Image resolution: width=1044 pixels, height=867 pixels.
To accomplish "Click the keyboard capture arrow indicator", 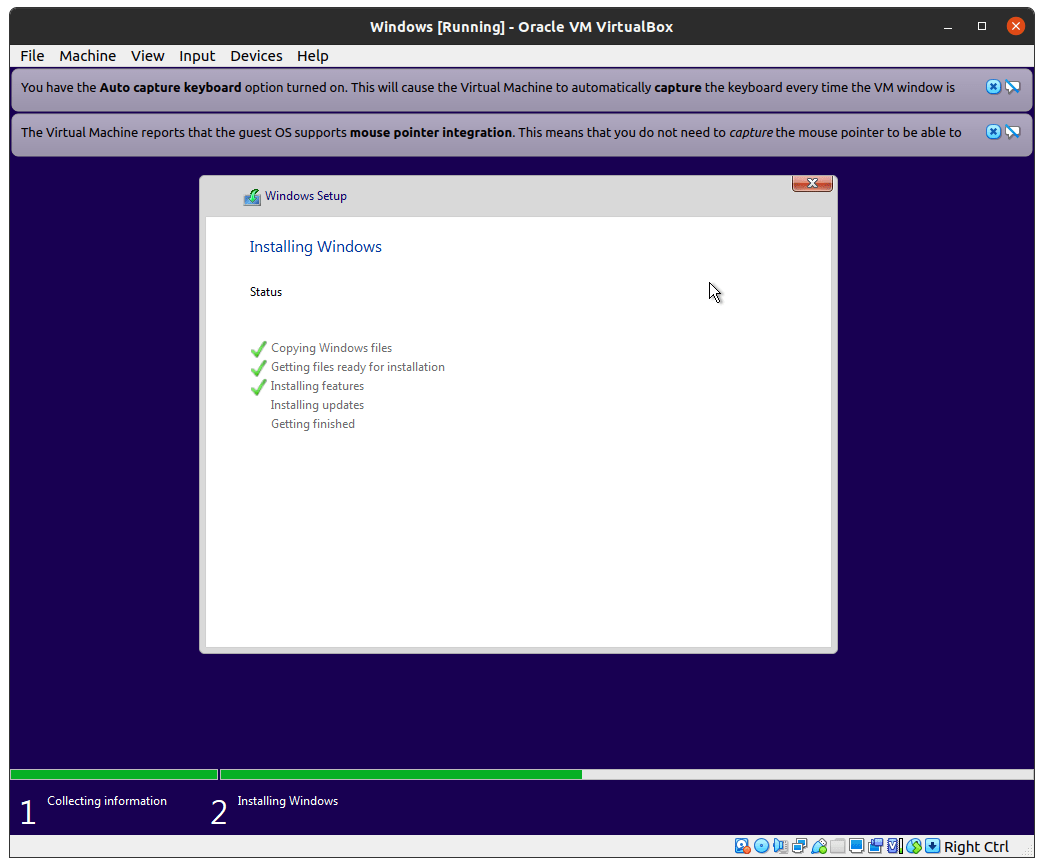I will (933, 846).
